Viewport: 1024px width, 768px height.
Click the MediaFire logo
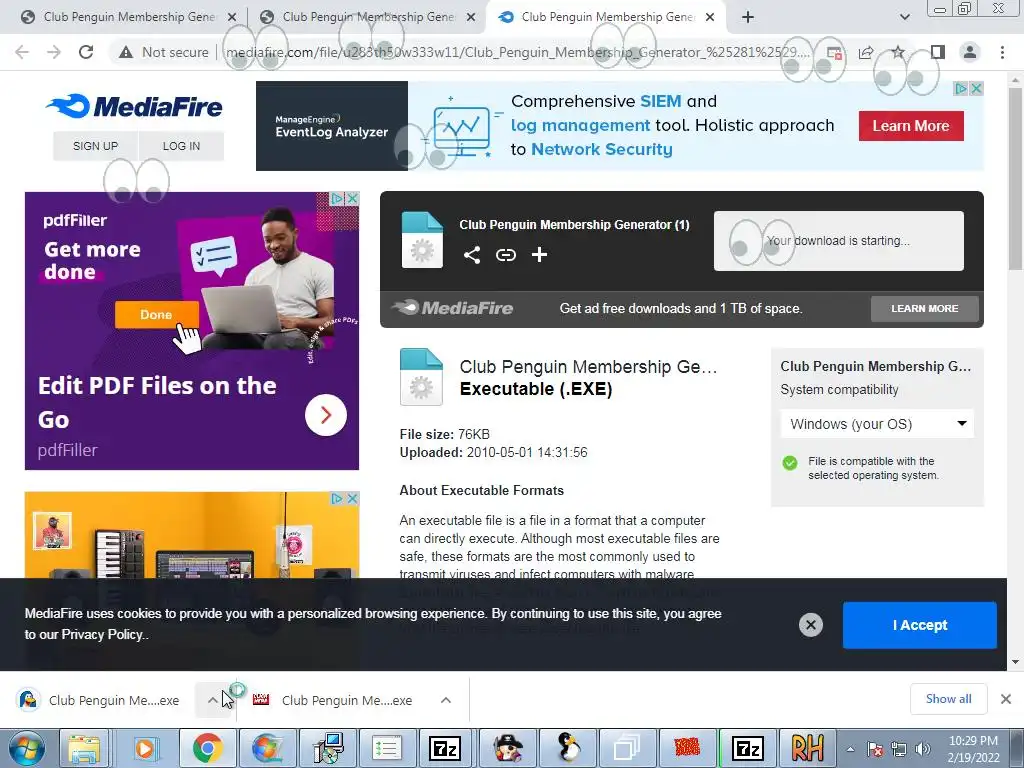(x=135, y=106)
